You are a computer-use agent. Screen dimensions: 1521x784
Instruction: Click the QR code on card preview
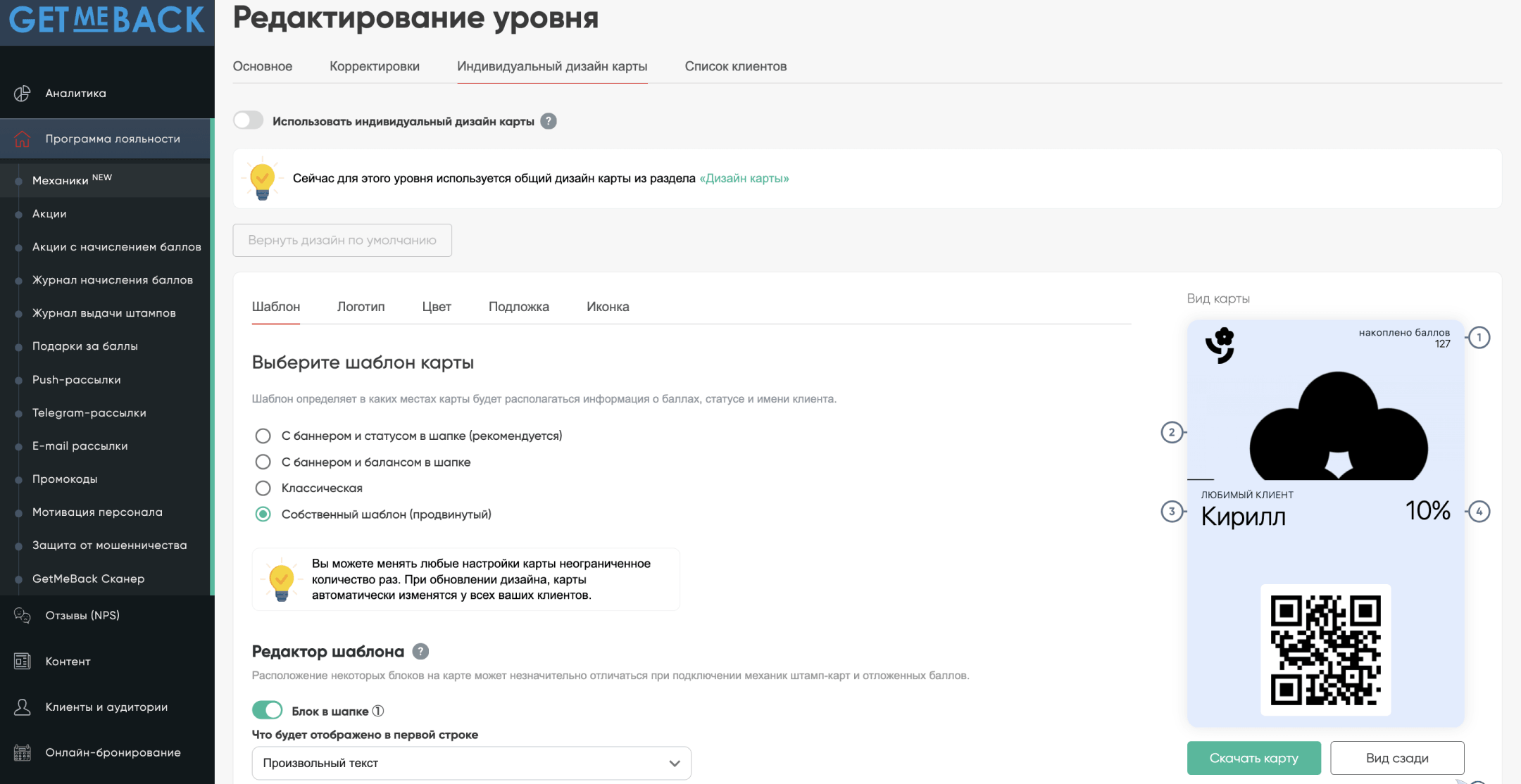pos(1325,650)
